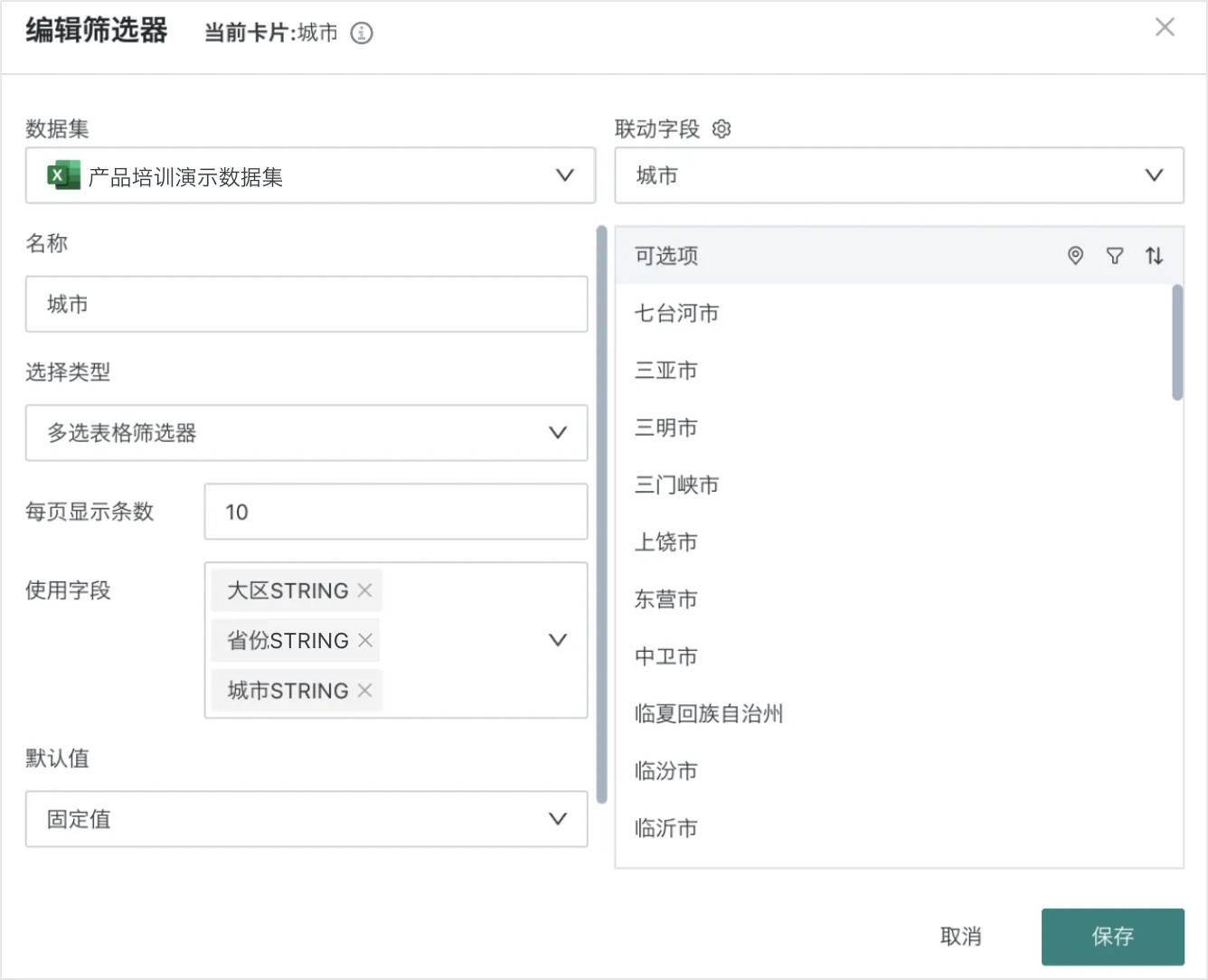Click the filter funnel icon in 可选项 header

click(x=1115, y=256)
